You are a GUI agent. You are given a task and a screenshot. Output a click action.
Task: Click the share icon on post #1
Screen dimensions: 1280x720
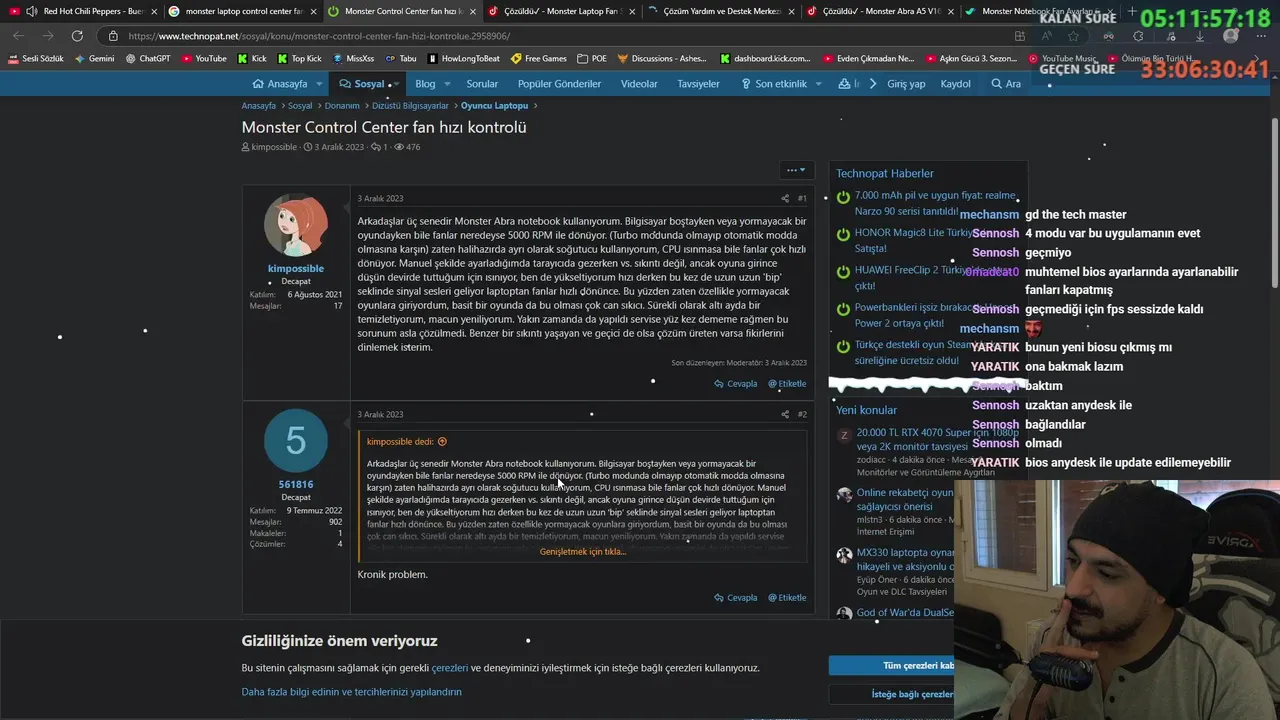click(x=784, y=198)
